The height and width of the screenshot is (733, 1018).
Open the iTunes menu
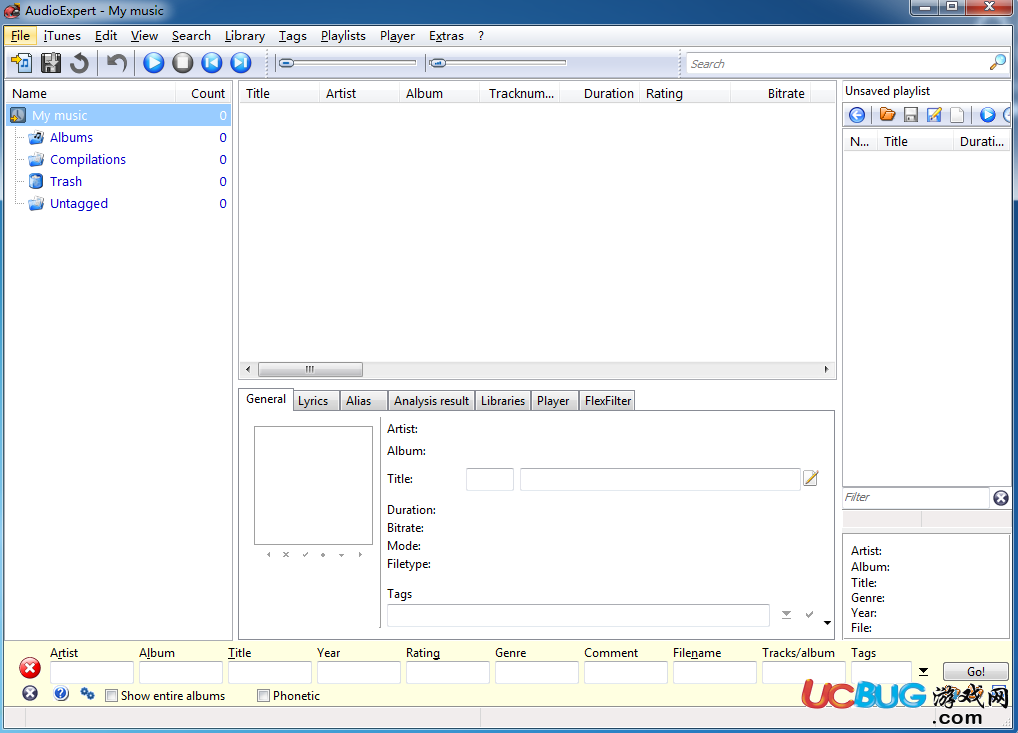62,36
